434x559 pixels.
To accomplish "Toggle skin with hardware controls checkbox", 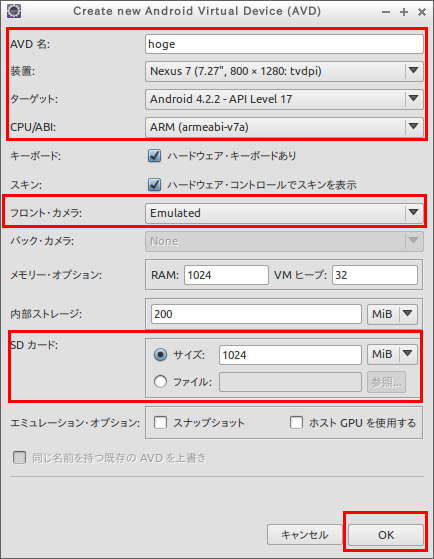I will [x=154, y=185].
